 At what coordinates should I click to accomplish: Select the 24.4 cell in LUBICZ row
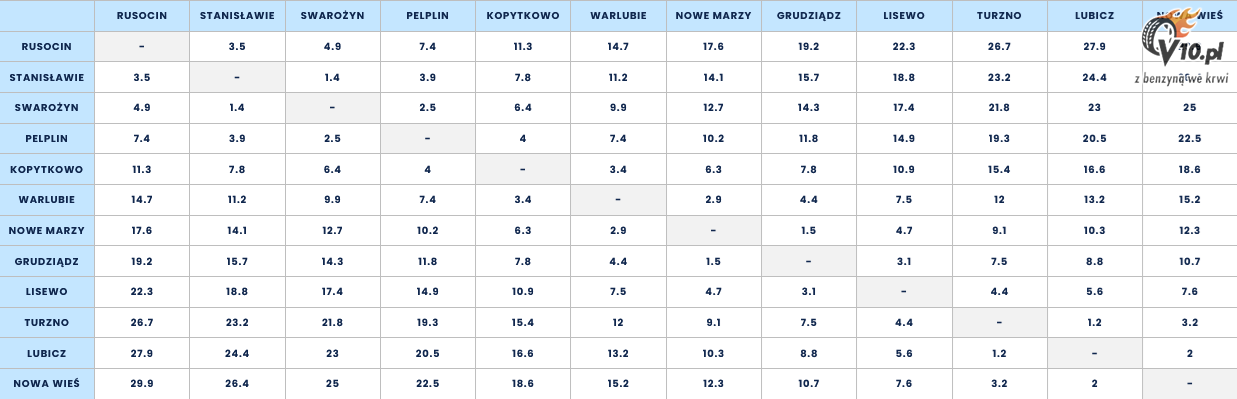(237, 353)
